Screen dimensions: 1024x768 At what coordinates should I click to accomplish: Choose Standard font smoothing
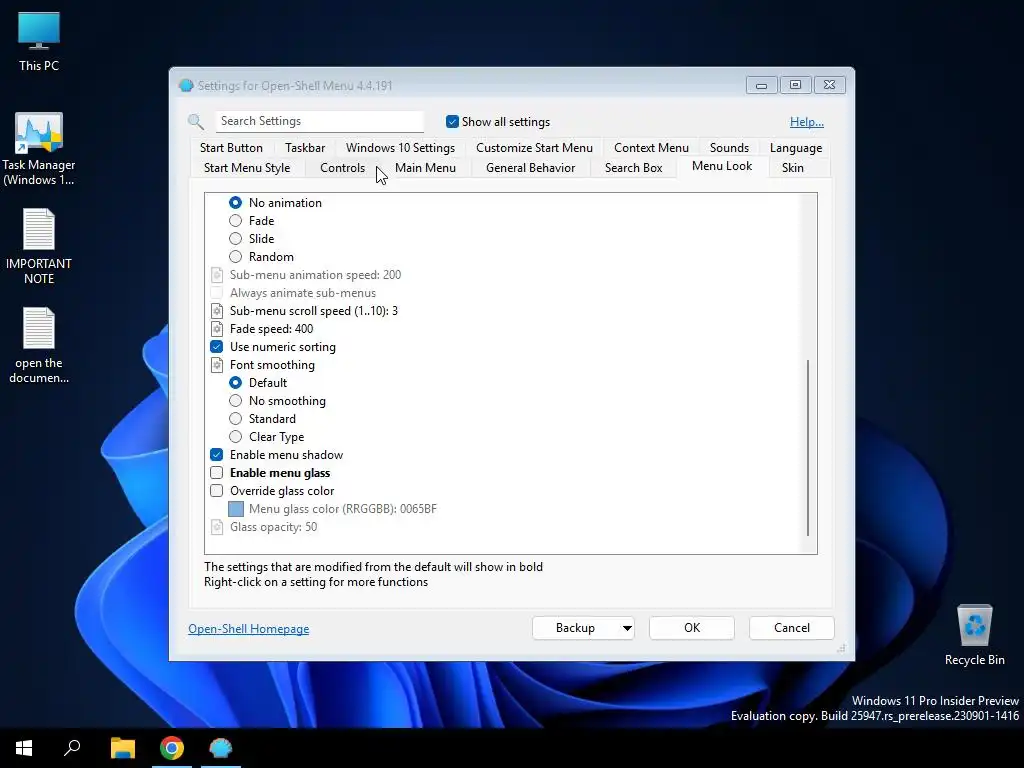(235, 419)
